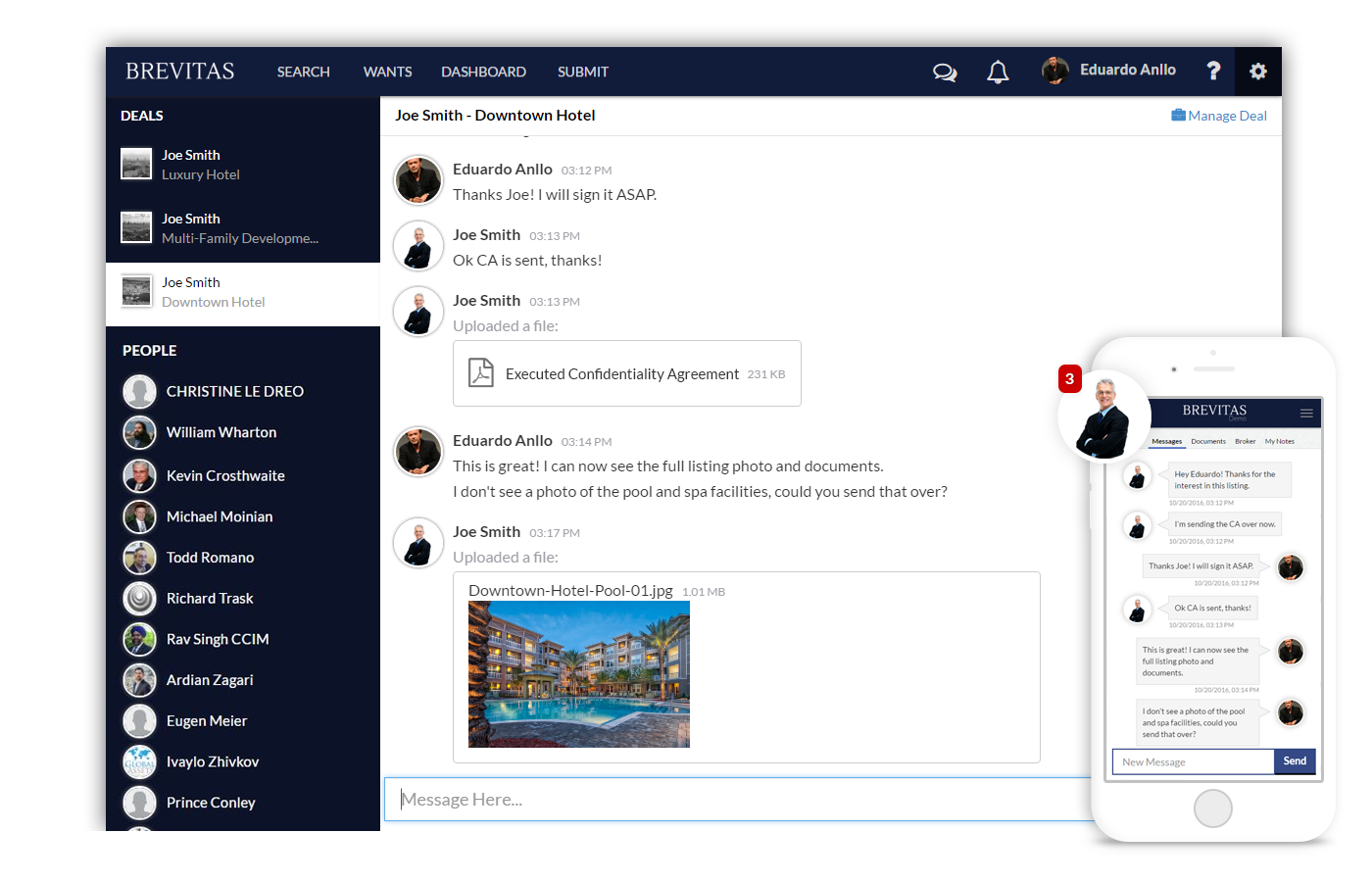Image resolution: width=1372 pixels, height=882 pixels.
Task: Switch to My Notes tab in phone mockup
Action: [x=1280, y=441]
